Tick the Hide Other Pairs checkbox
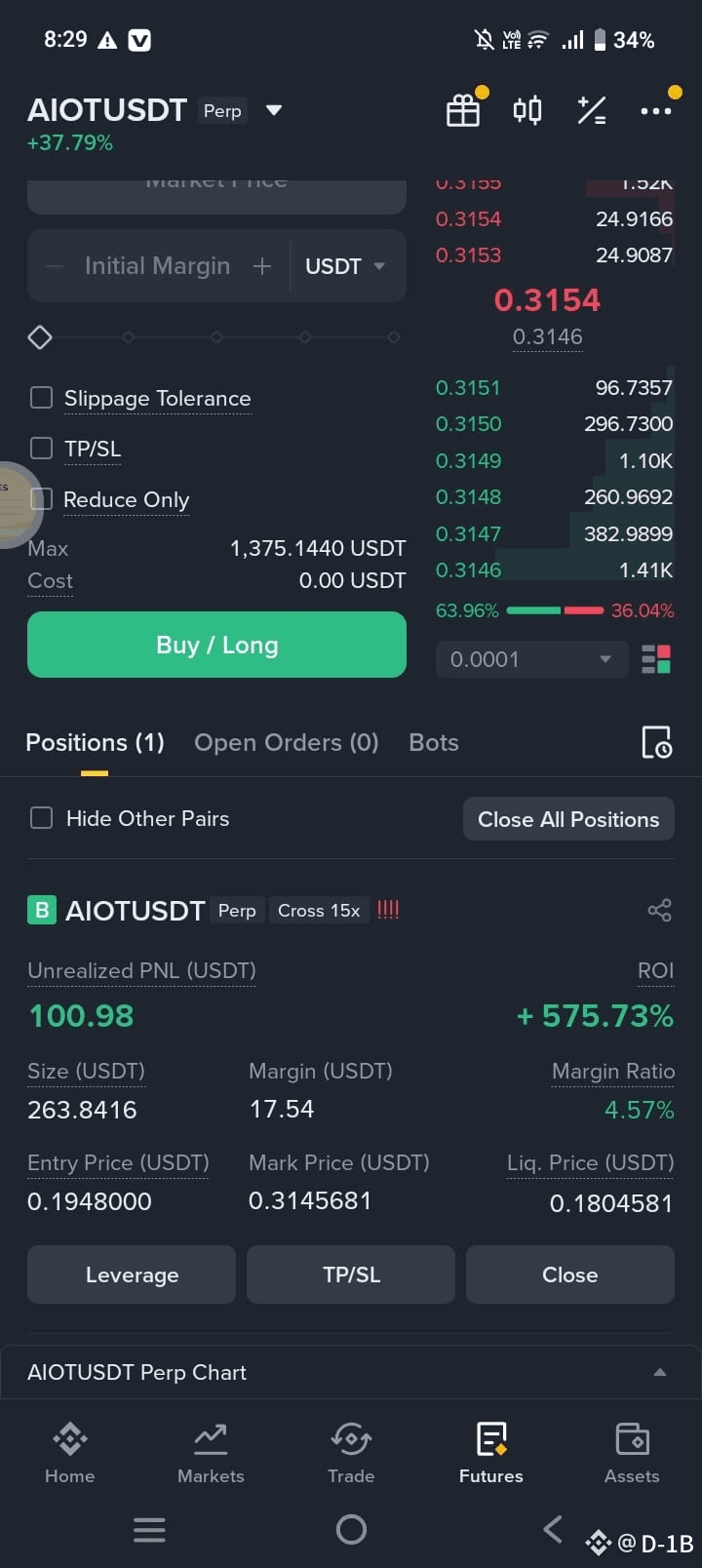 [41, 818]
